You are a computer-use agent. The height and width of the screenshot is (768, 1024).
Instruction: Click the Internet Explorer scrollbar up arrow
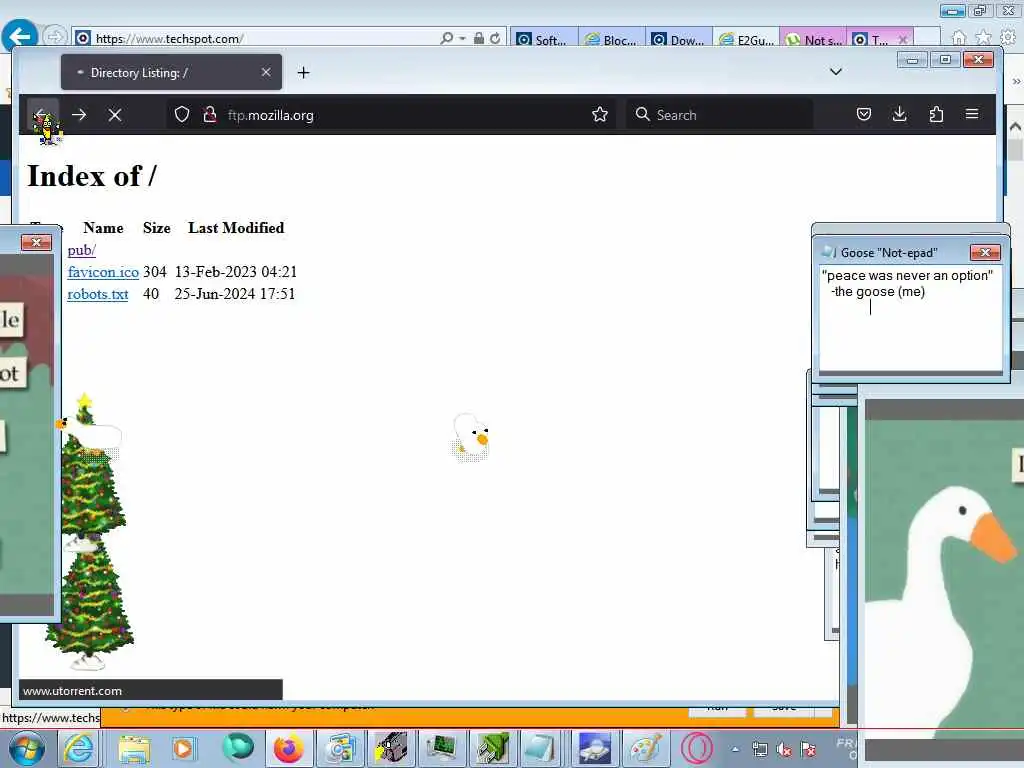[1016, 127]
